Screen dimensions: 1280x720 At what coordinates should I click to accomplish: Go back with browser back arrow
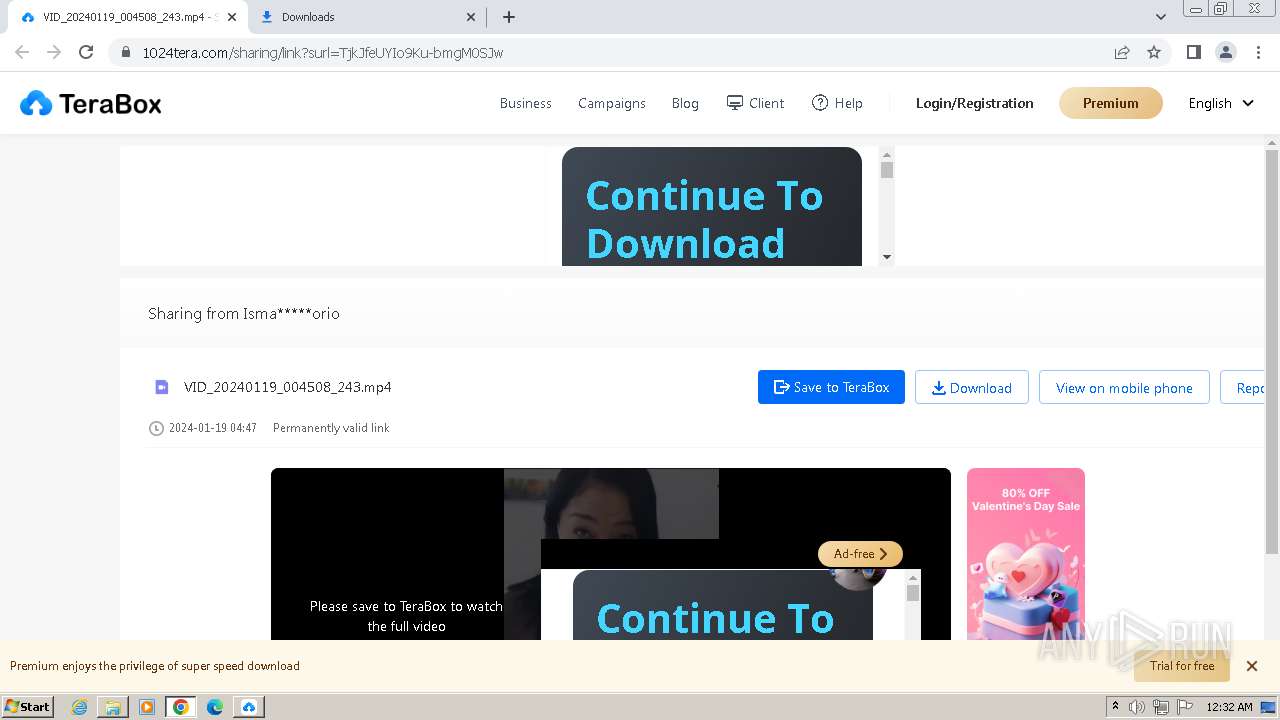(22, 52)
